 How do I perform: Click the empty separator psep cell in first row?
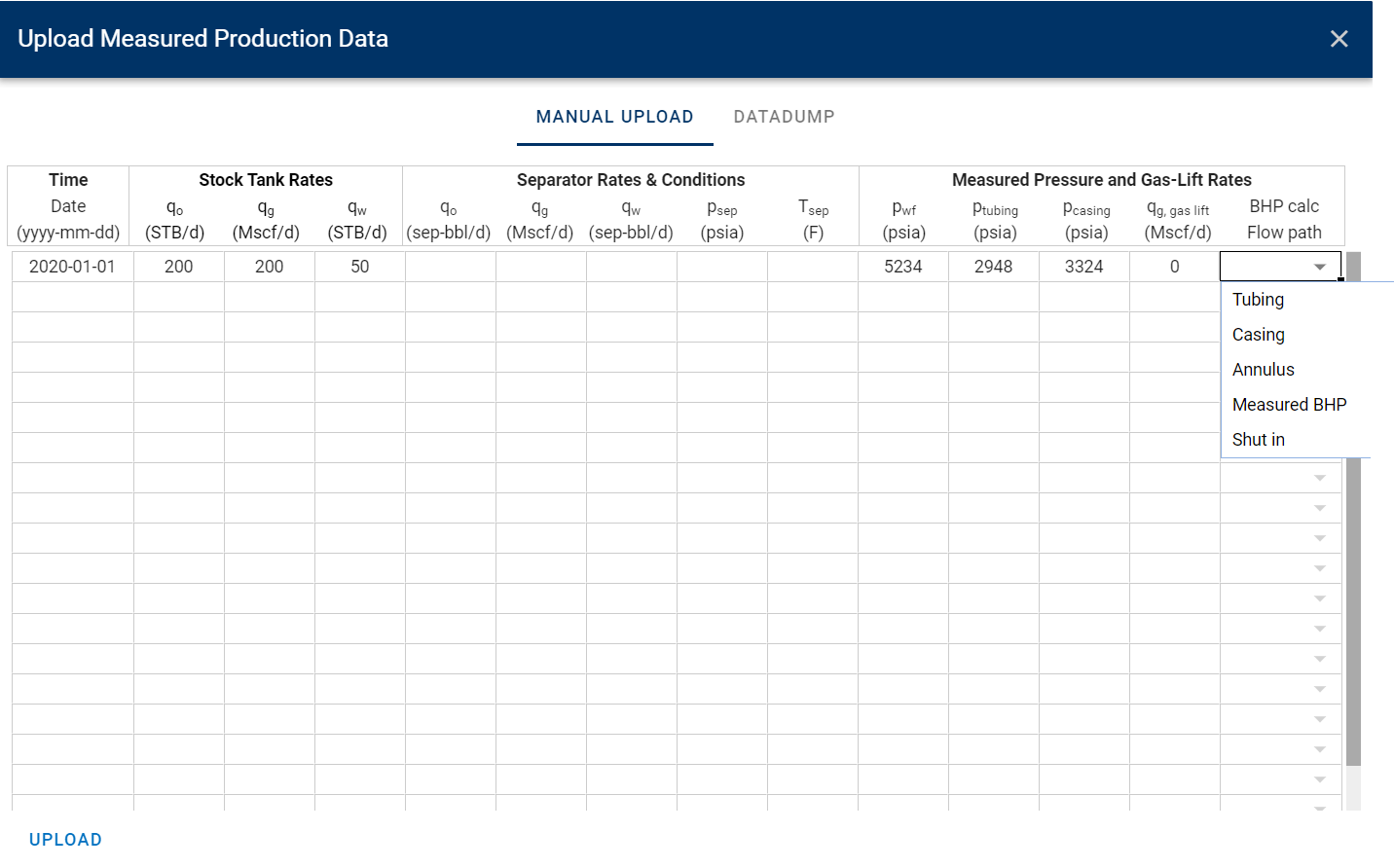coord(721,267)
